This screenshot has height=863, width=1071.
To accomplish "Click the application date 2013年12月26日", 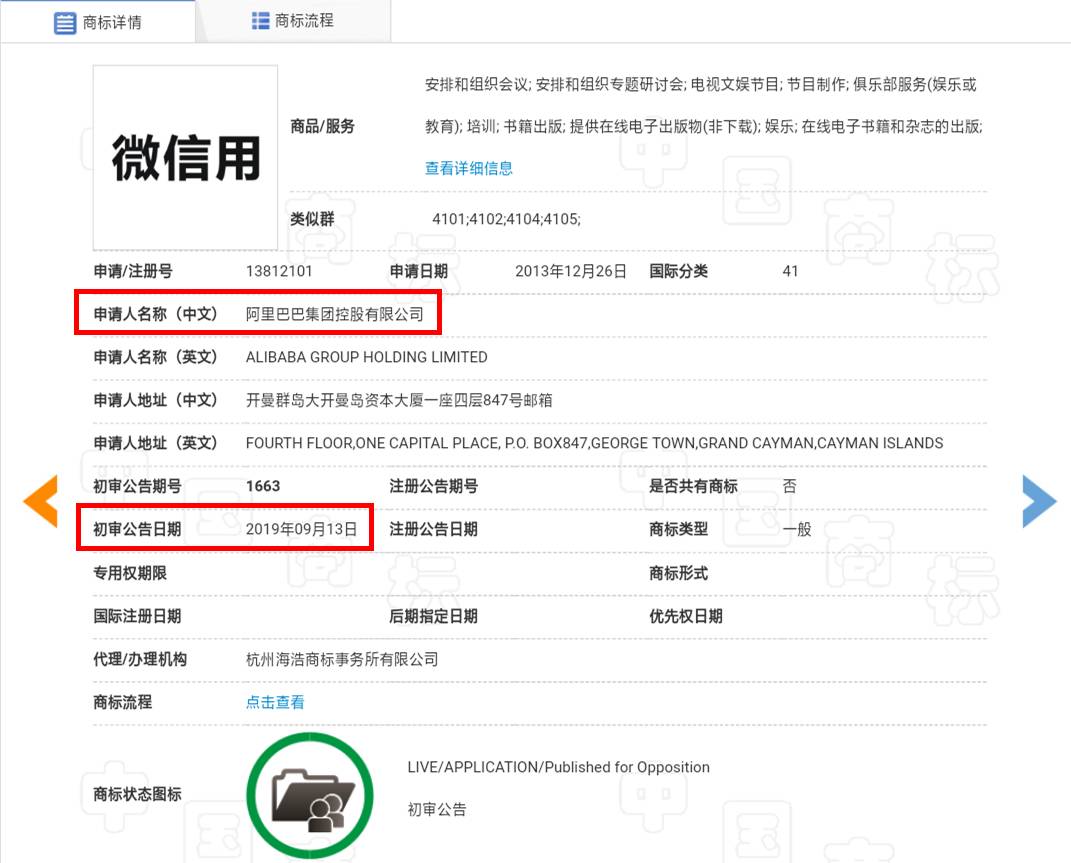I will click(571, 271).
